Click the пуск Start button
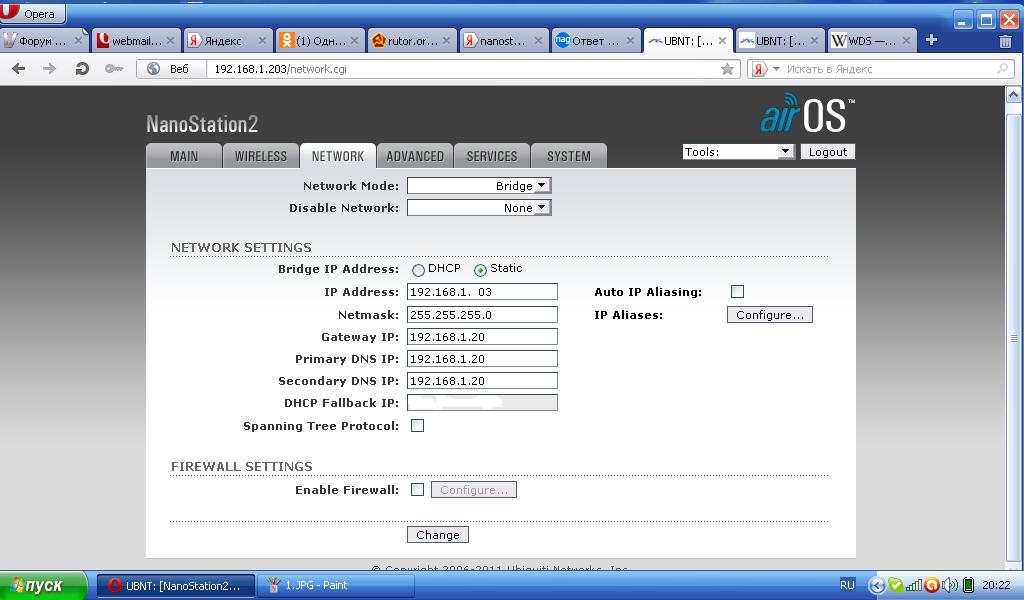Image resolution: width=1024 pixels, height=600 pixels. point(43,585)
